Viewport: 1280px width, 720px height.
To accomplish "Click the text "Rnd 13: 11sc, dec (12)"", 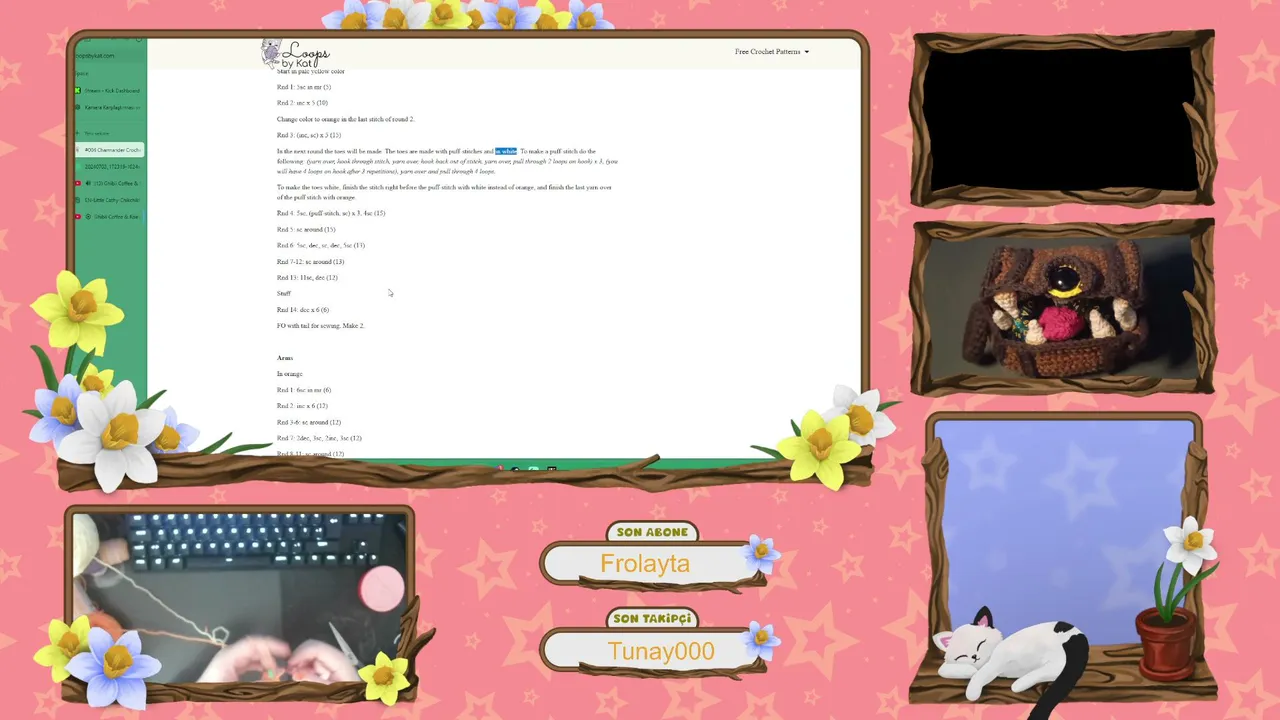I will pyautogui.click(x=307, y=278).
